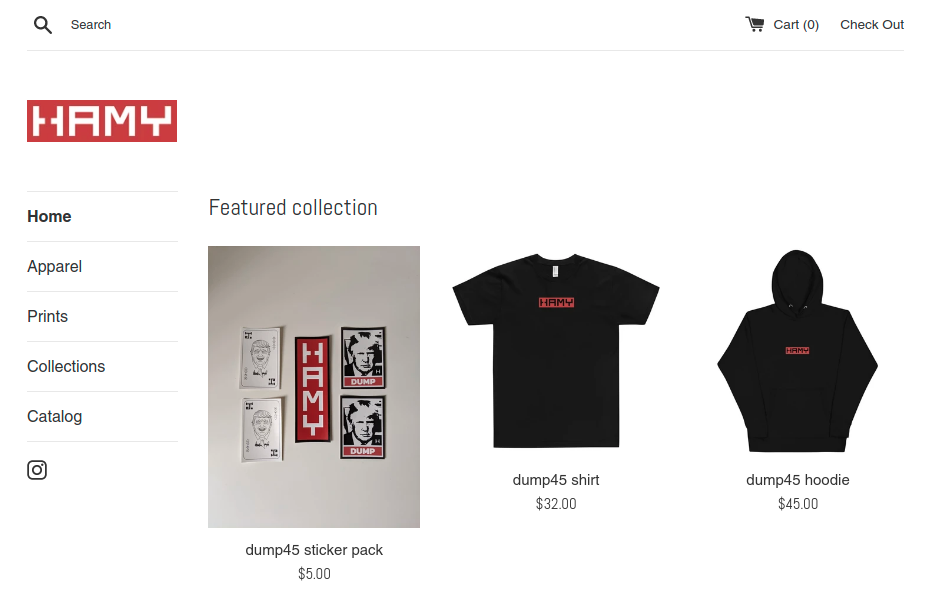930x591 pixels.
Task: Open the Prints menu item
Action: point(47,316)
